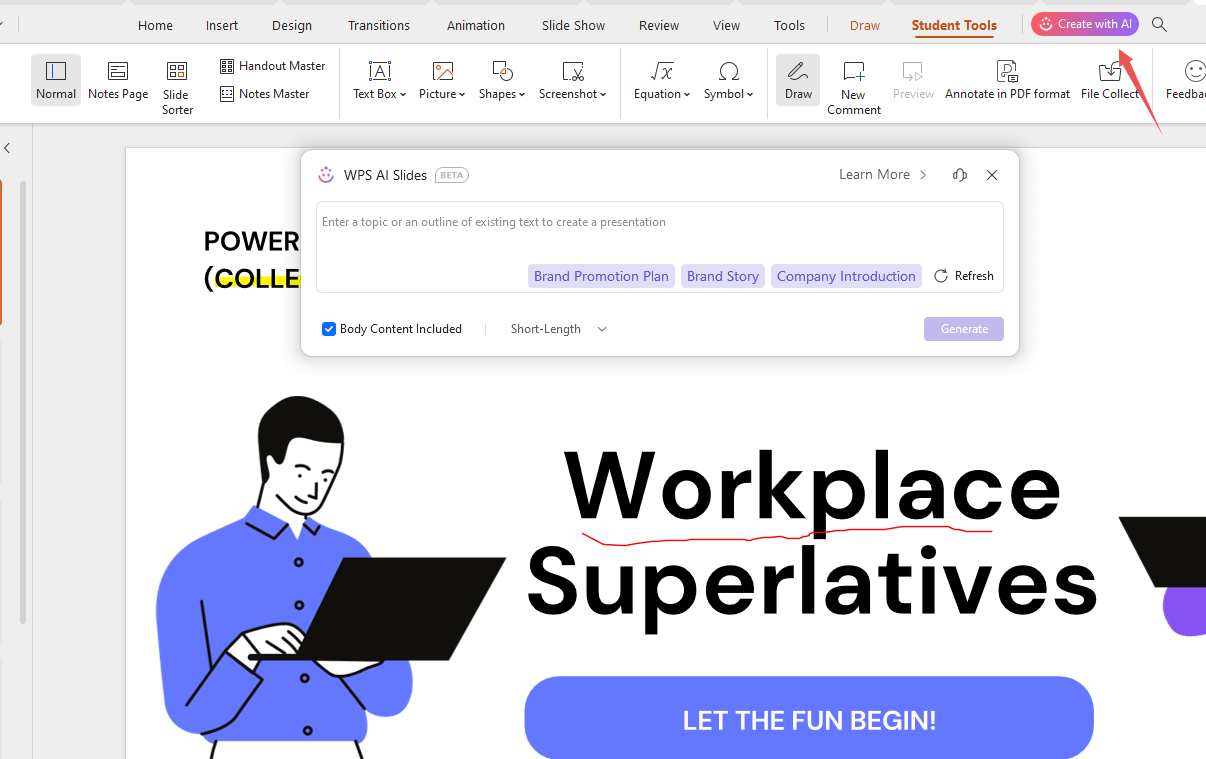Click the WPS AI Slides logo icon

tap(326, 175)
